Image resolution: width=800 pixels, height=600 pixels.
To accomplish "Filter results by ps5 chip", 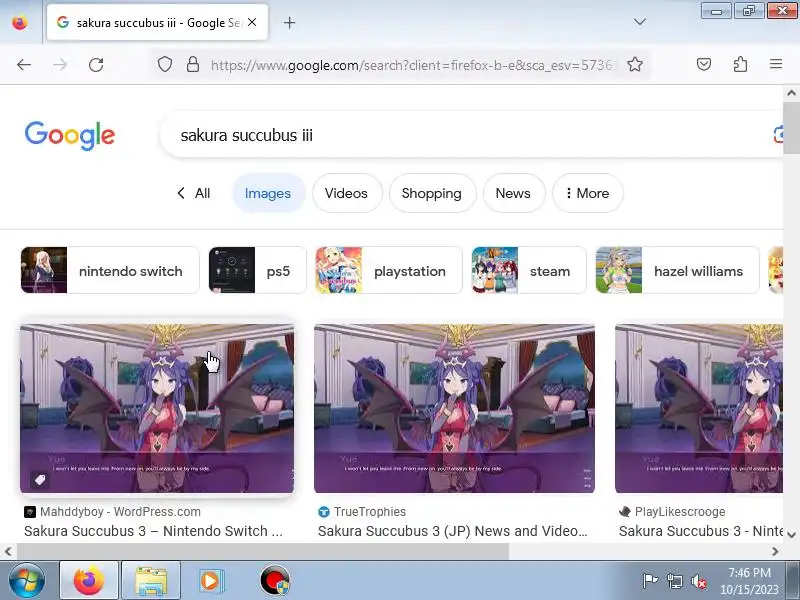I will (257, 270).
